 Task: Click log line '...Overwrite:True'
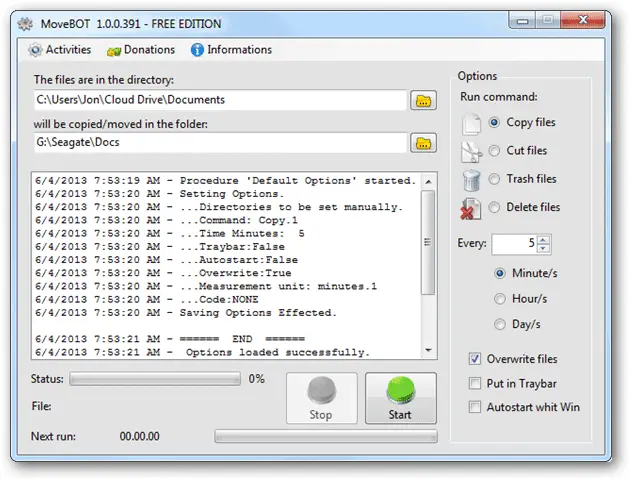coord(163,273)
